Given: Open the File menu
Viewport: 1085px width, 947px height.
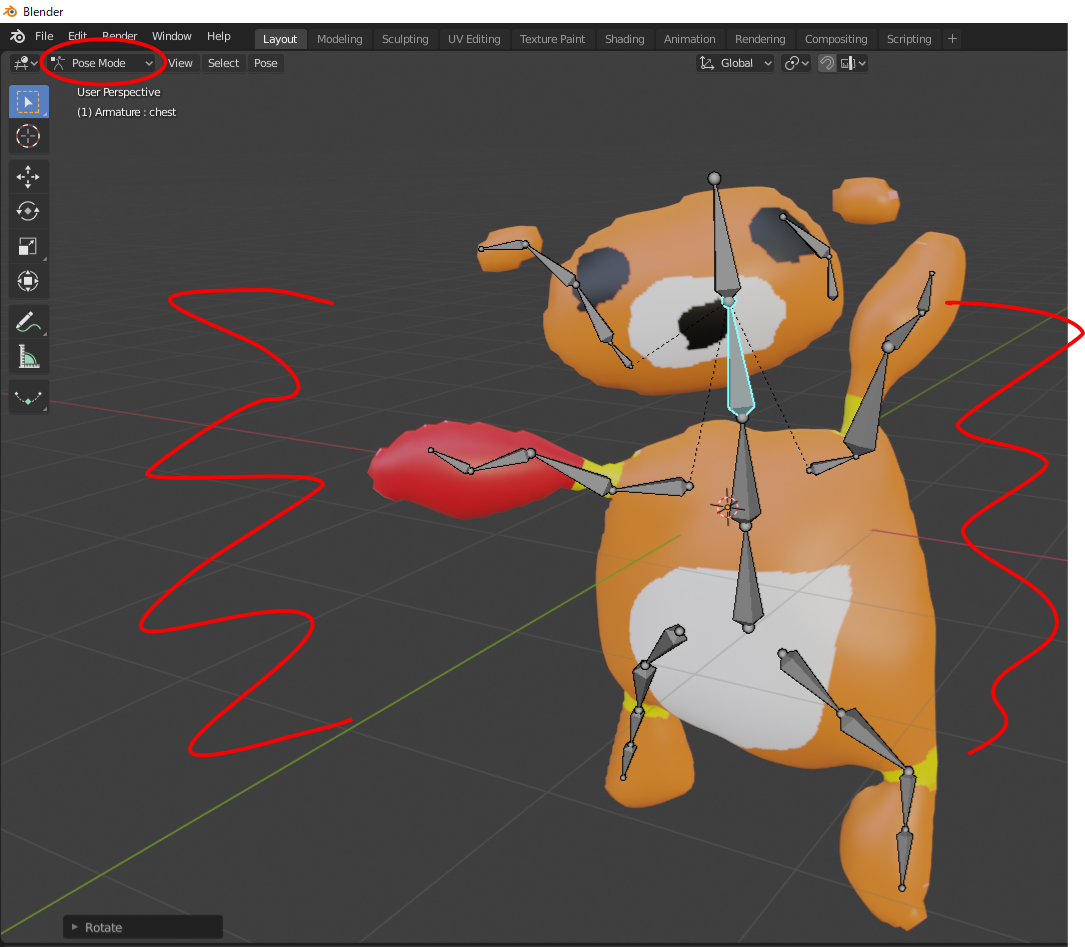Looking at the screenshot, I should (44, 36).
